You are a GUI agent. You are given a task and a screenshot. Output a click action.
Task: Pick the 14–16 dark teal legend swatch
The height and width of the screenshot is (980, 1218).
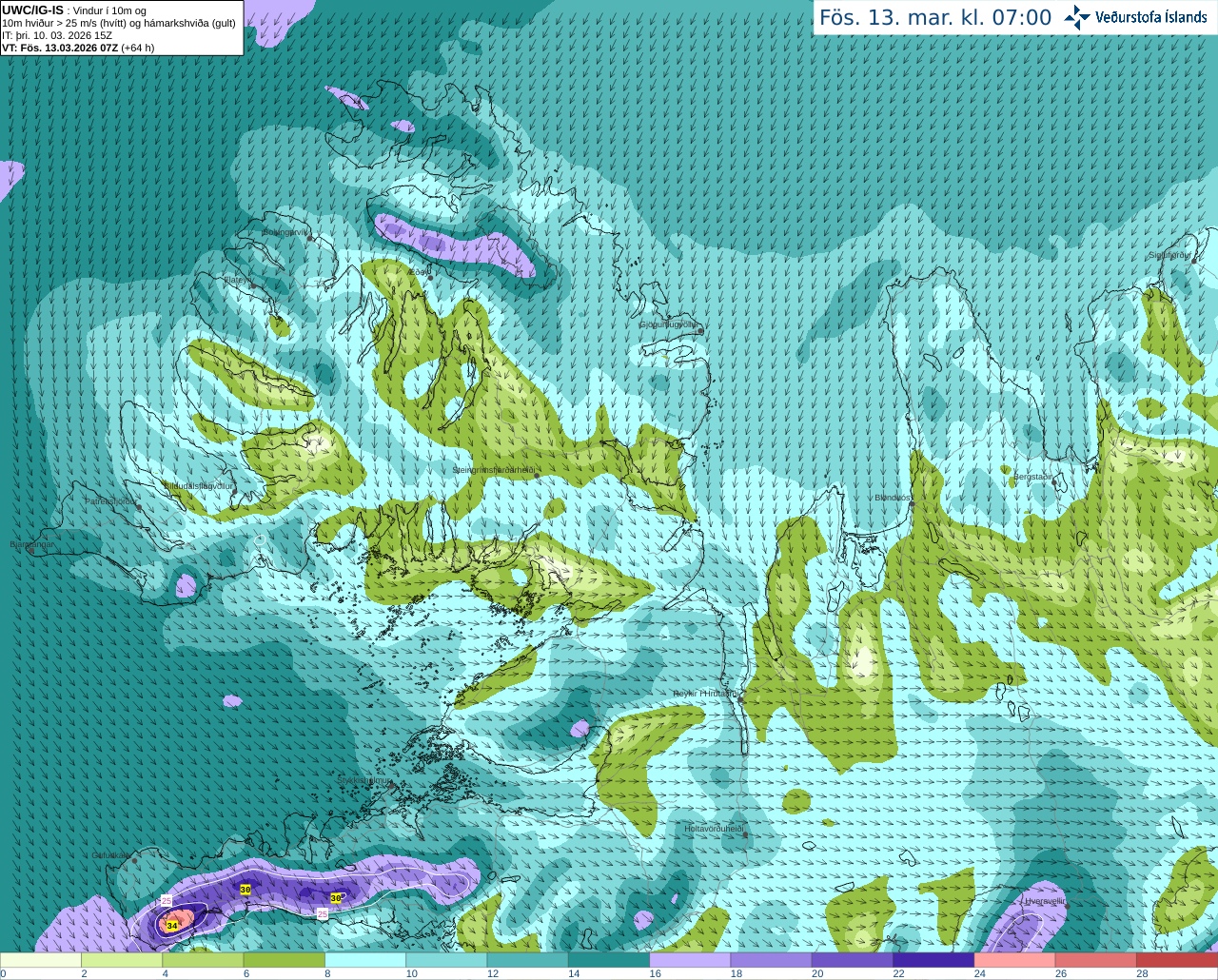[x=609, y=960]
